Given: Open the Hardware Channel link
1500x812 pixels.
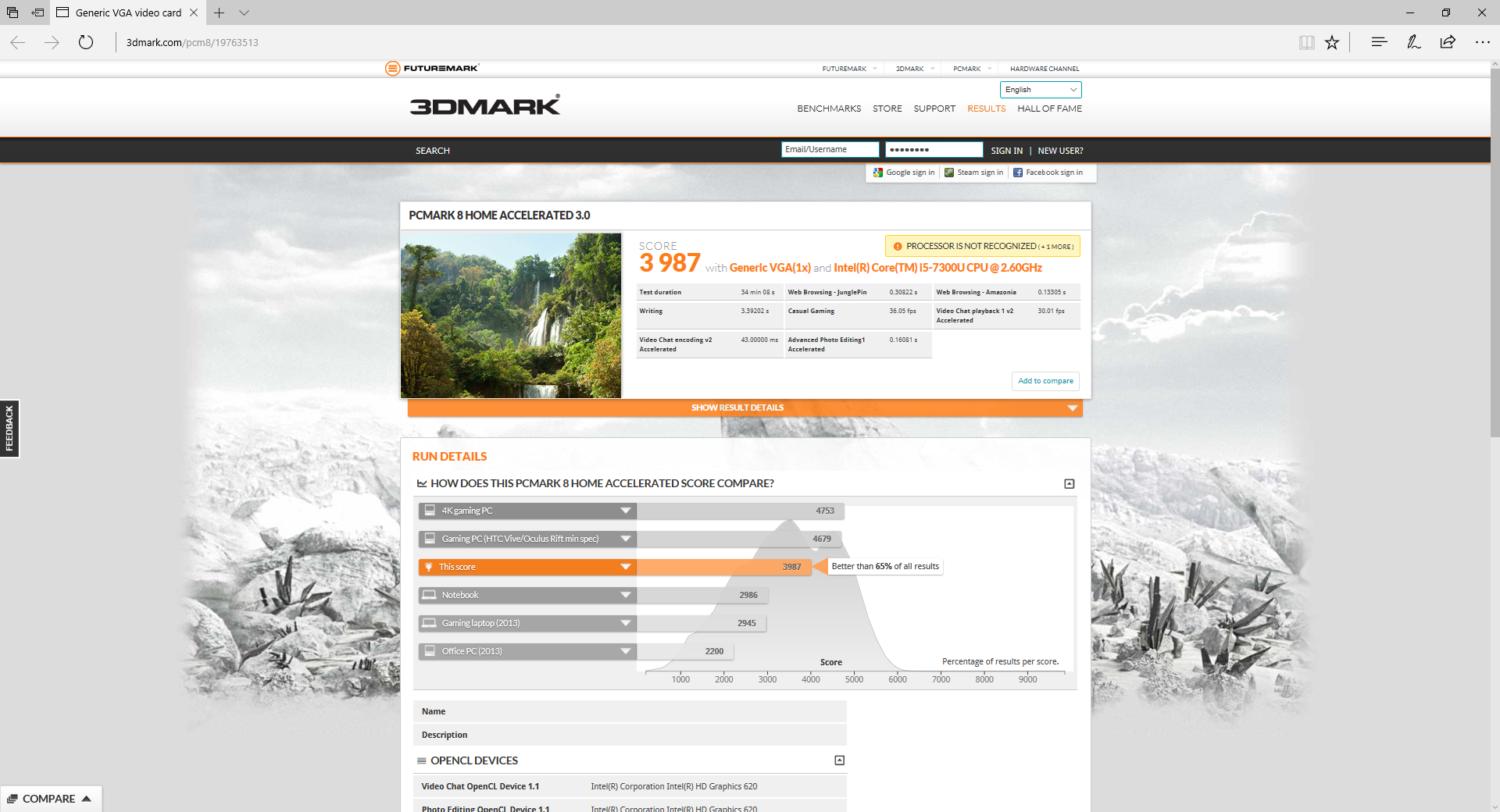Looking at the screenshot, I should pos(1045,69).
